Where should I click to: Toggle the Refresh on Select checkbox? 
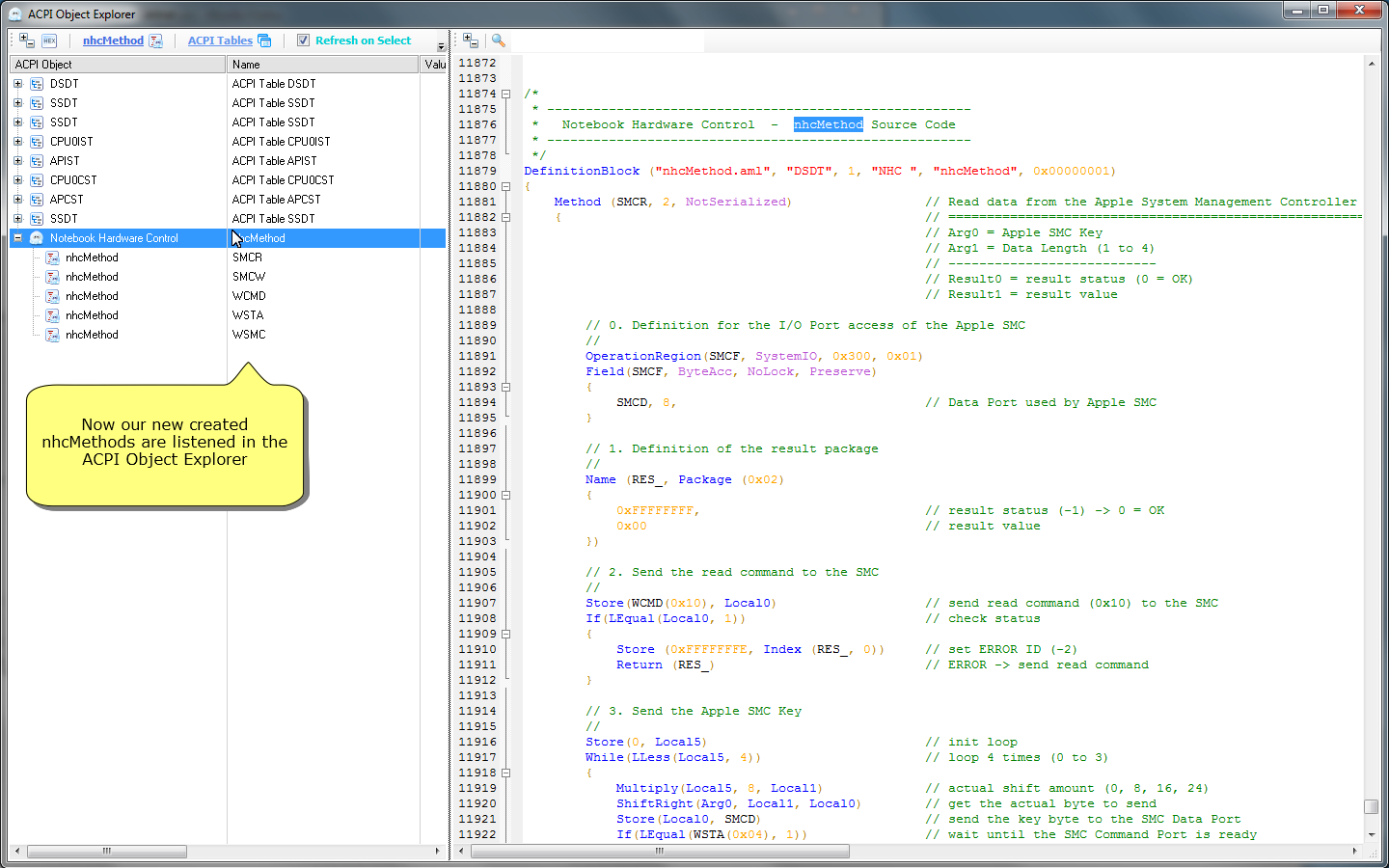pos(303,41)
